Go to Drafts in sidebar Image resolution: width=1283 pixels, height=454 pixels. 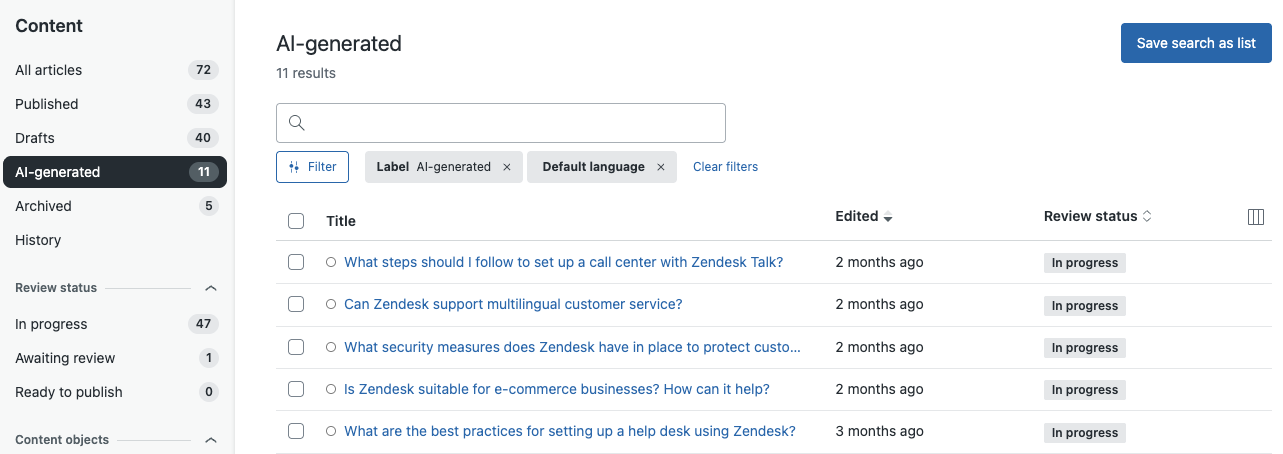35,138
